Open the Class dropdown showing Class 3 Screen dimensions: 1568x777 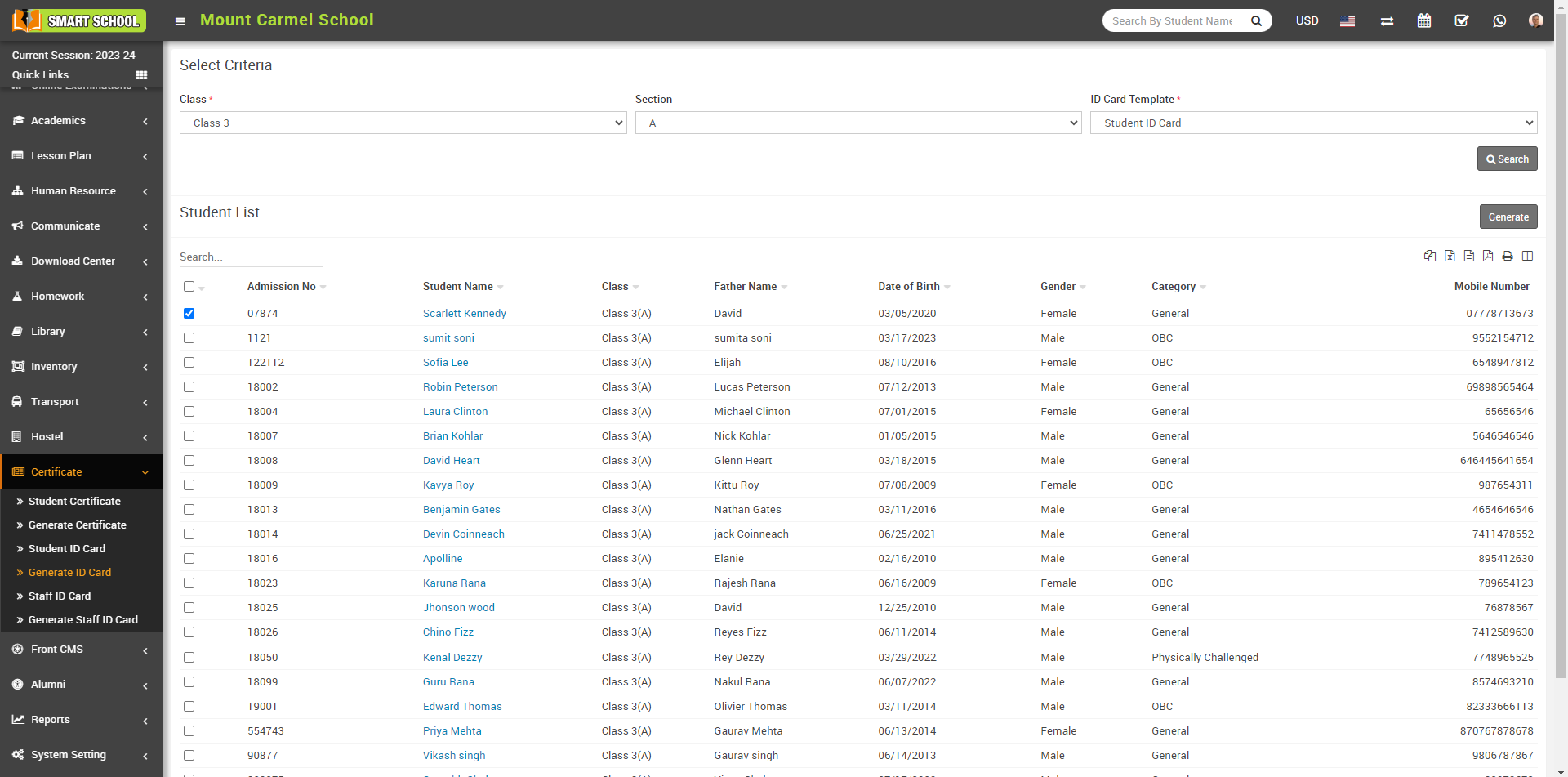click(x=403, y=123)
